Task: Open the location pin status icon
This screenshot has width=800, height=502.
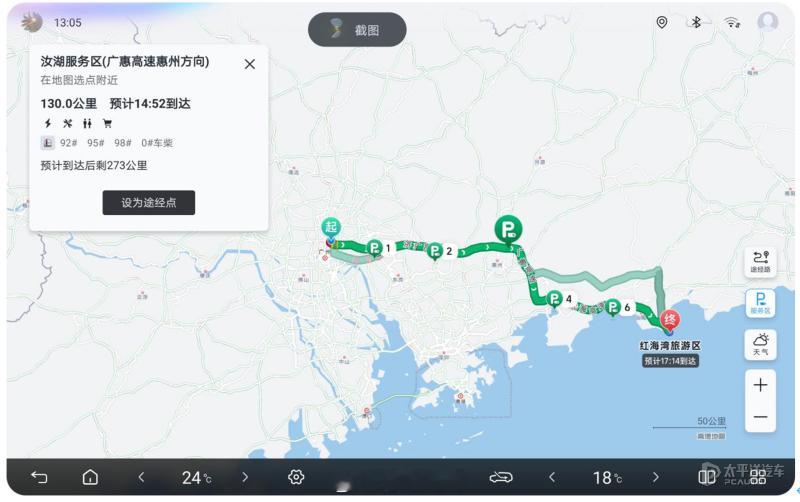Action: [x=662, y=22]
